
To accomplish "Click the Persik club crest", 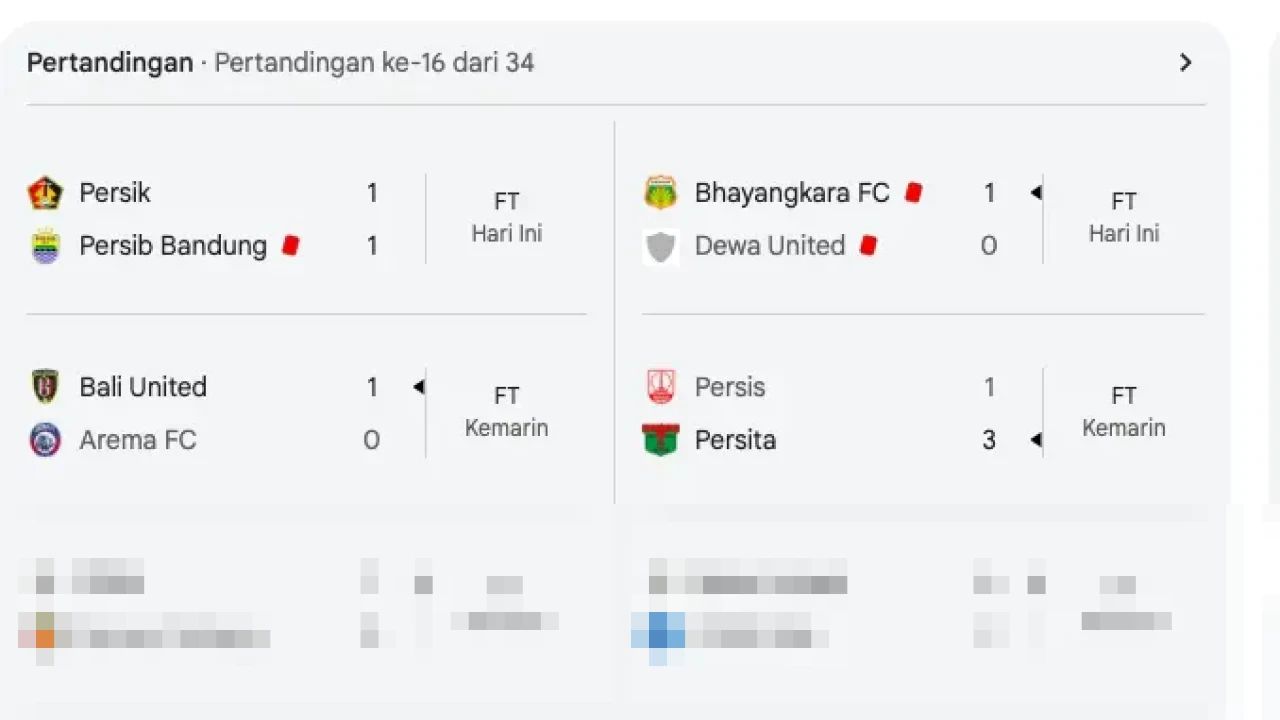I will coord(45,192).
